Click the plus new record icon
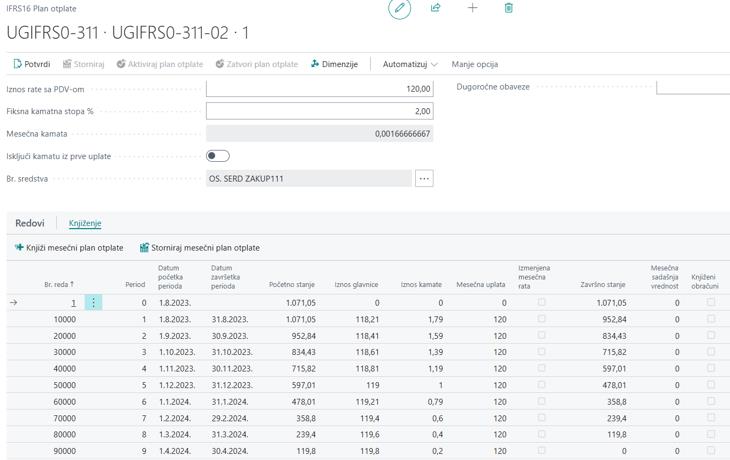 pyautogui.click(x=472, y=8)
